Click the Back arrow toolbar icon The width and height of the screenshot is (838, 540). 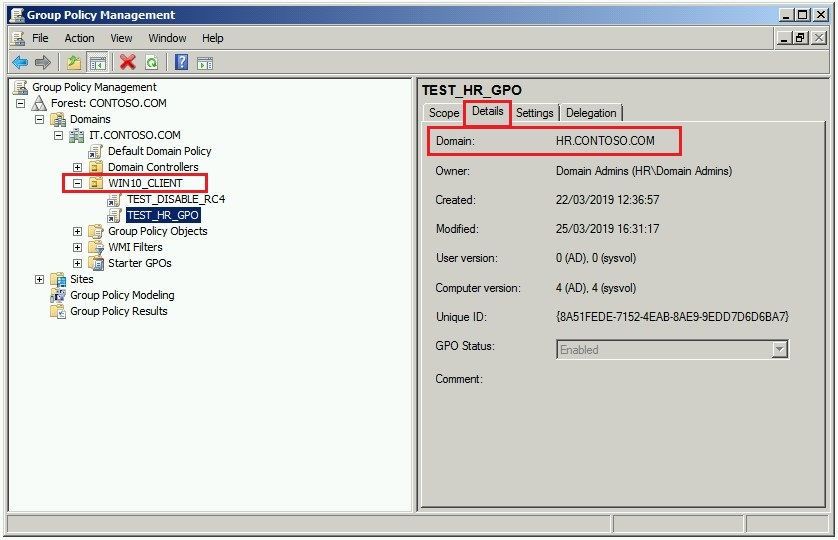(20, 63)
